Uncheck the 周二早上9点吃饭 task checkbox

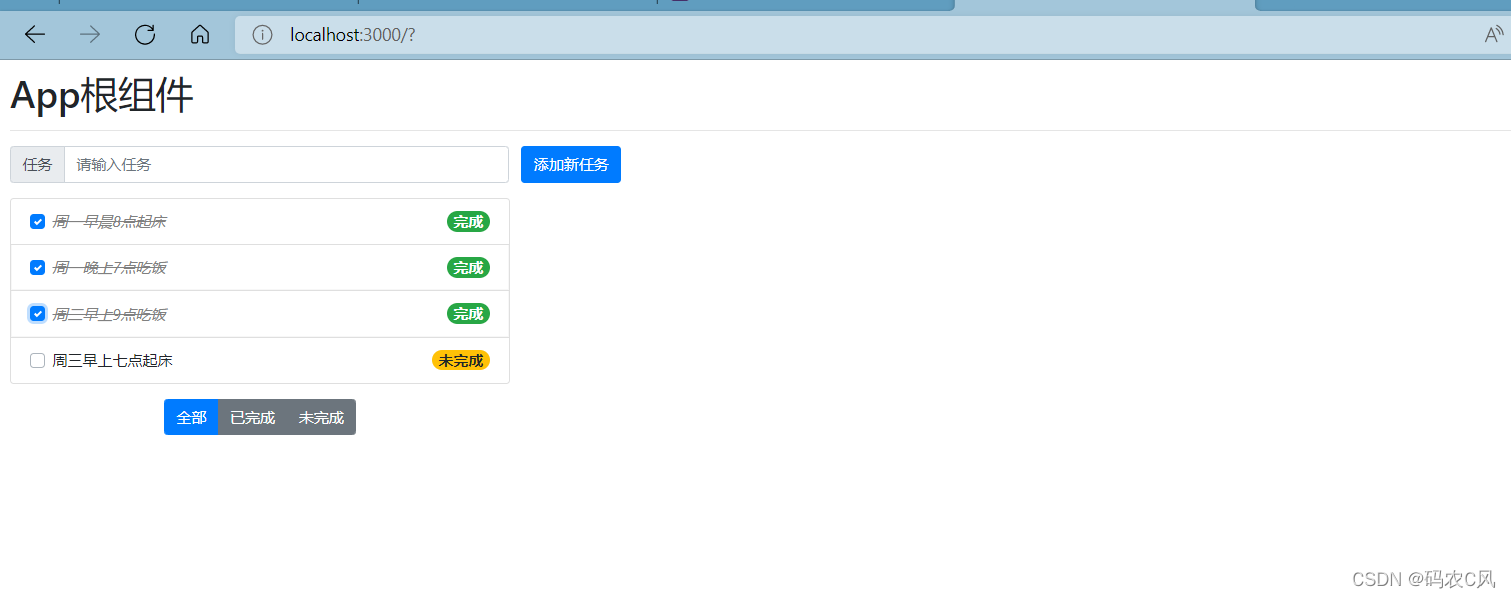click(37, 314)
